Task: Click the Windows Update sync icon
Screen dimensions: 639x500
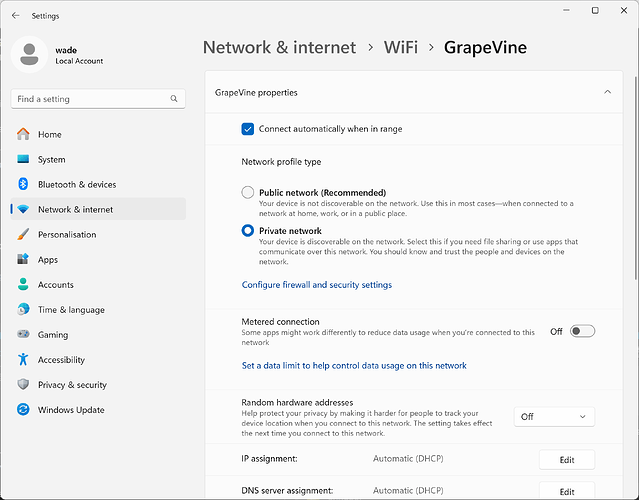Action: [x=23, y=410]
